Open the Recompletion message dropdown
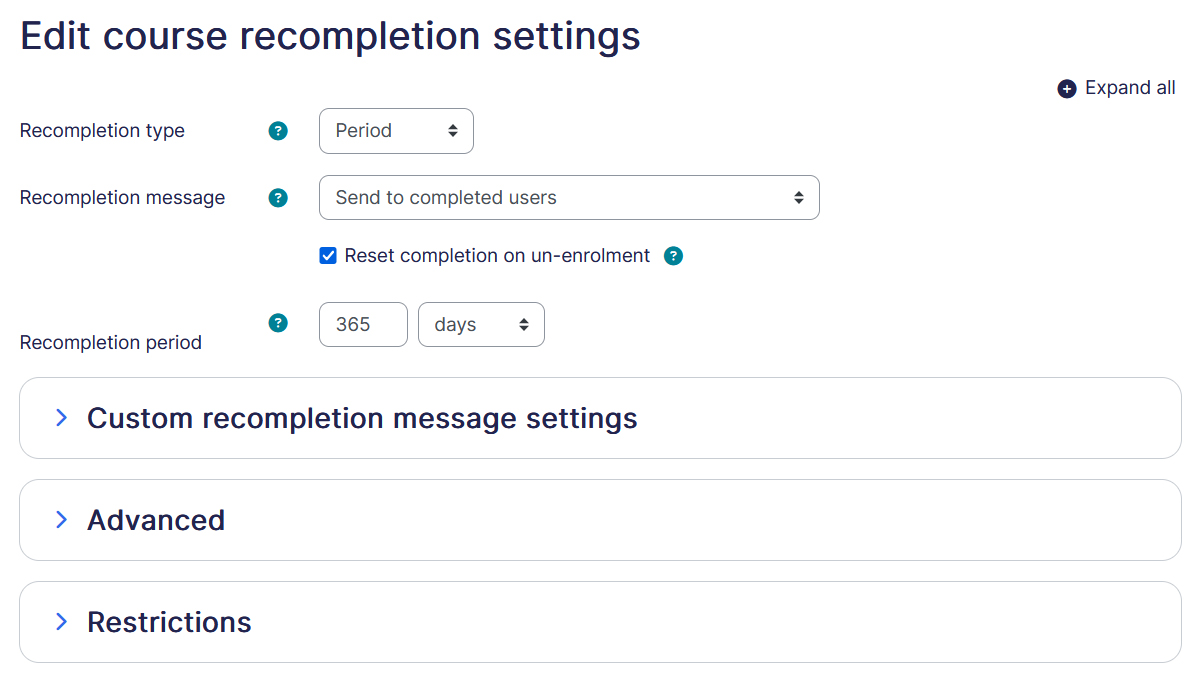 569,197
